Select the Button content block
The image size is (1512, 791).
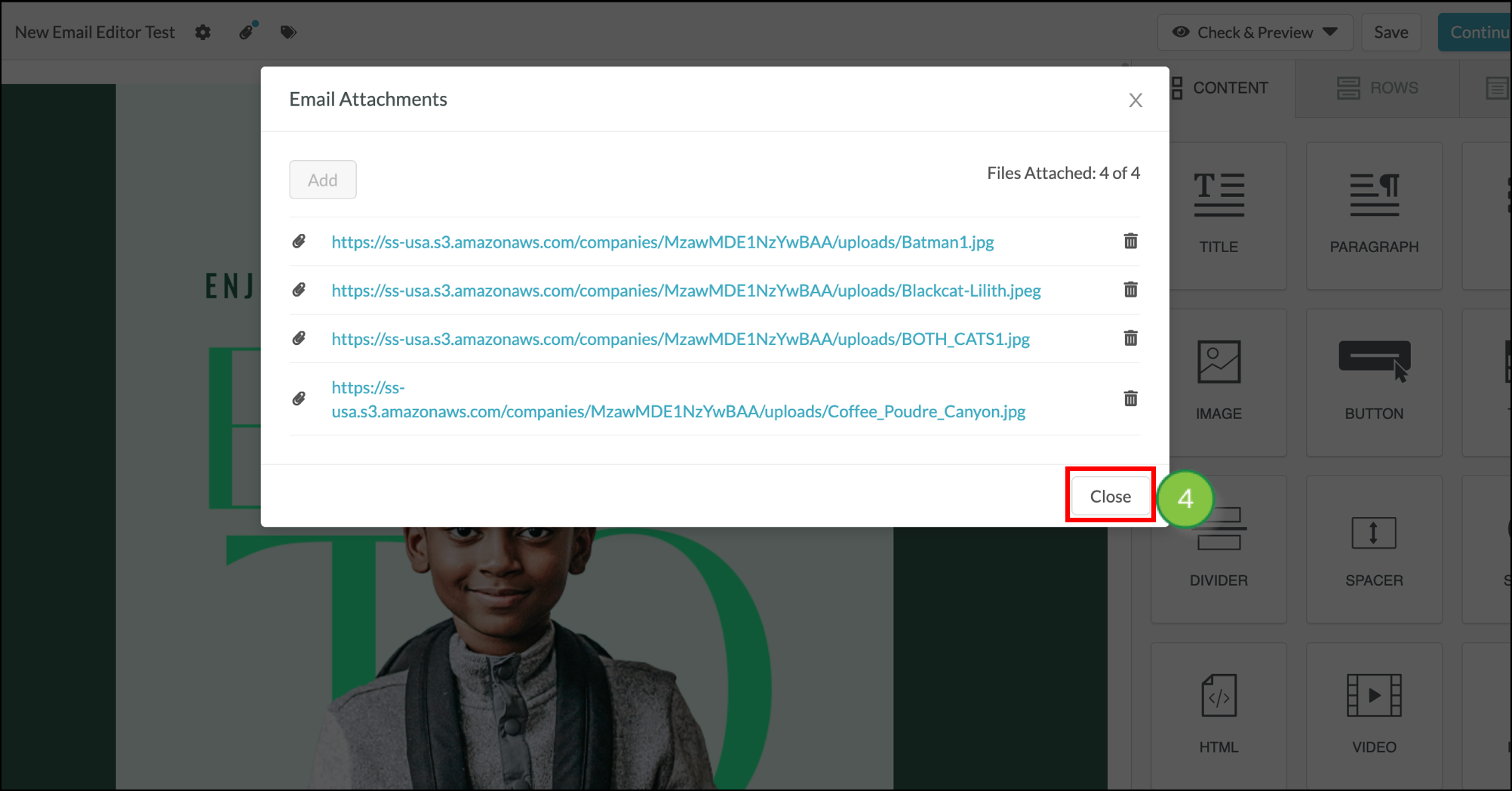pos(1374,383)
